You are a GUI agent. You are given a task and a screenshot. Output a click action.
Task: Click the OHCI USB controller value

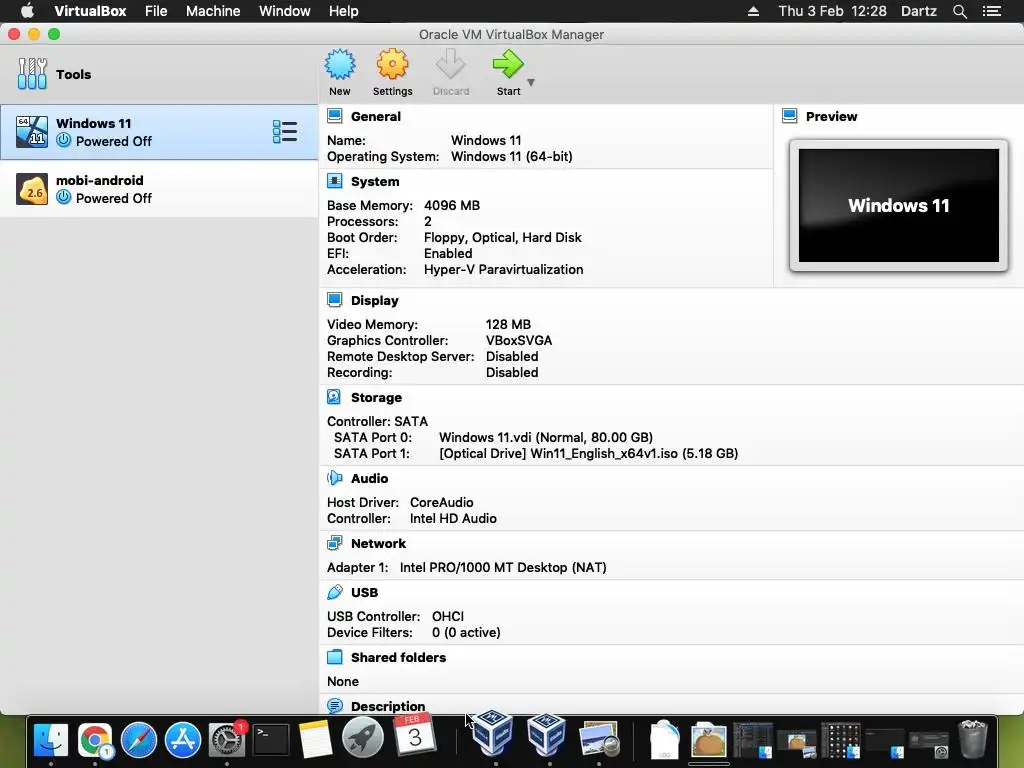pos(448,616)
